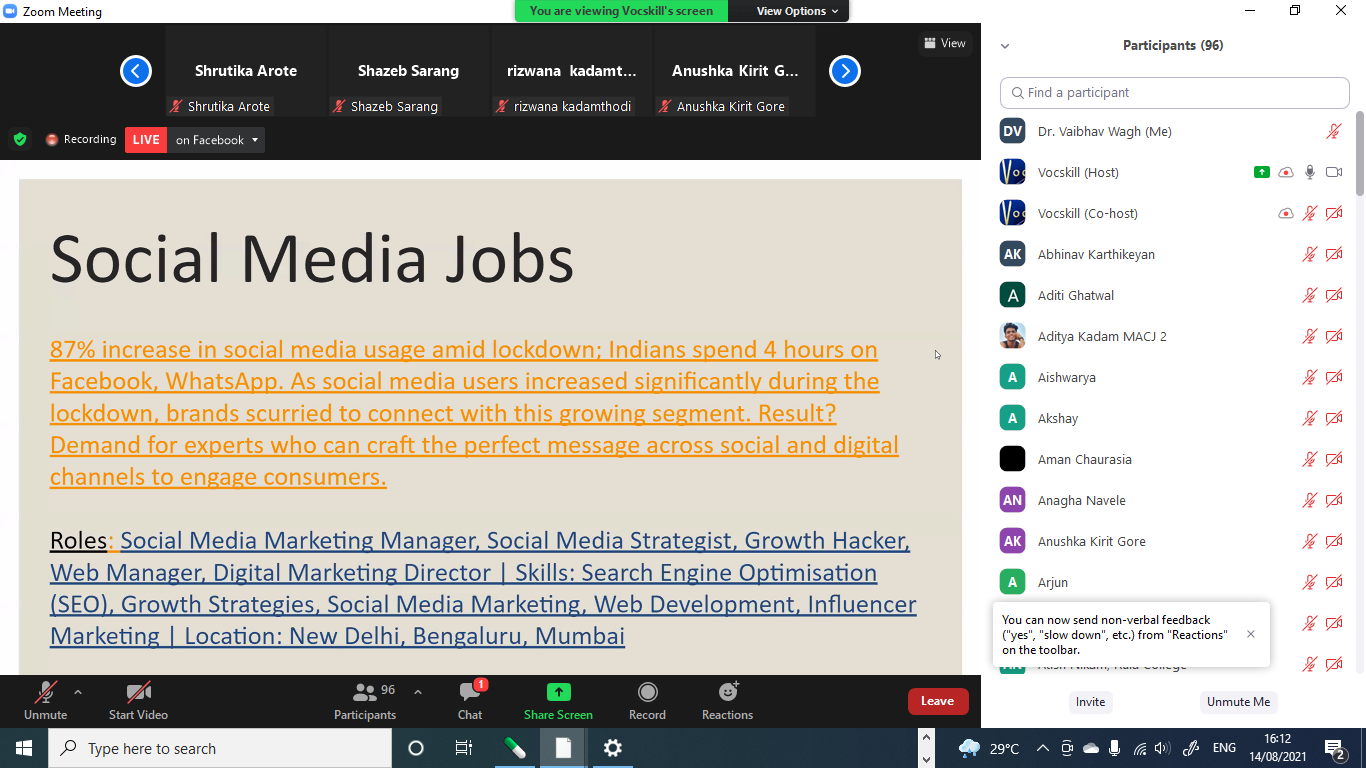Click the muted mic icon for Dr. Vaibhav Wagh
The image size is (1366, 768).
tap(1334, 132)
